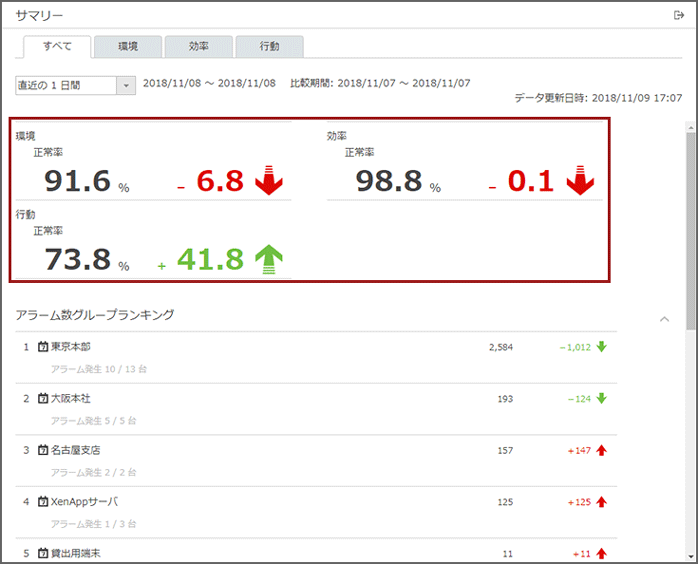Image resolution: width=698 pixels, height=564 pixels.
Task: Open the 直近の1日間 period dropdown
Action: 126,85
